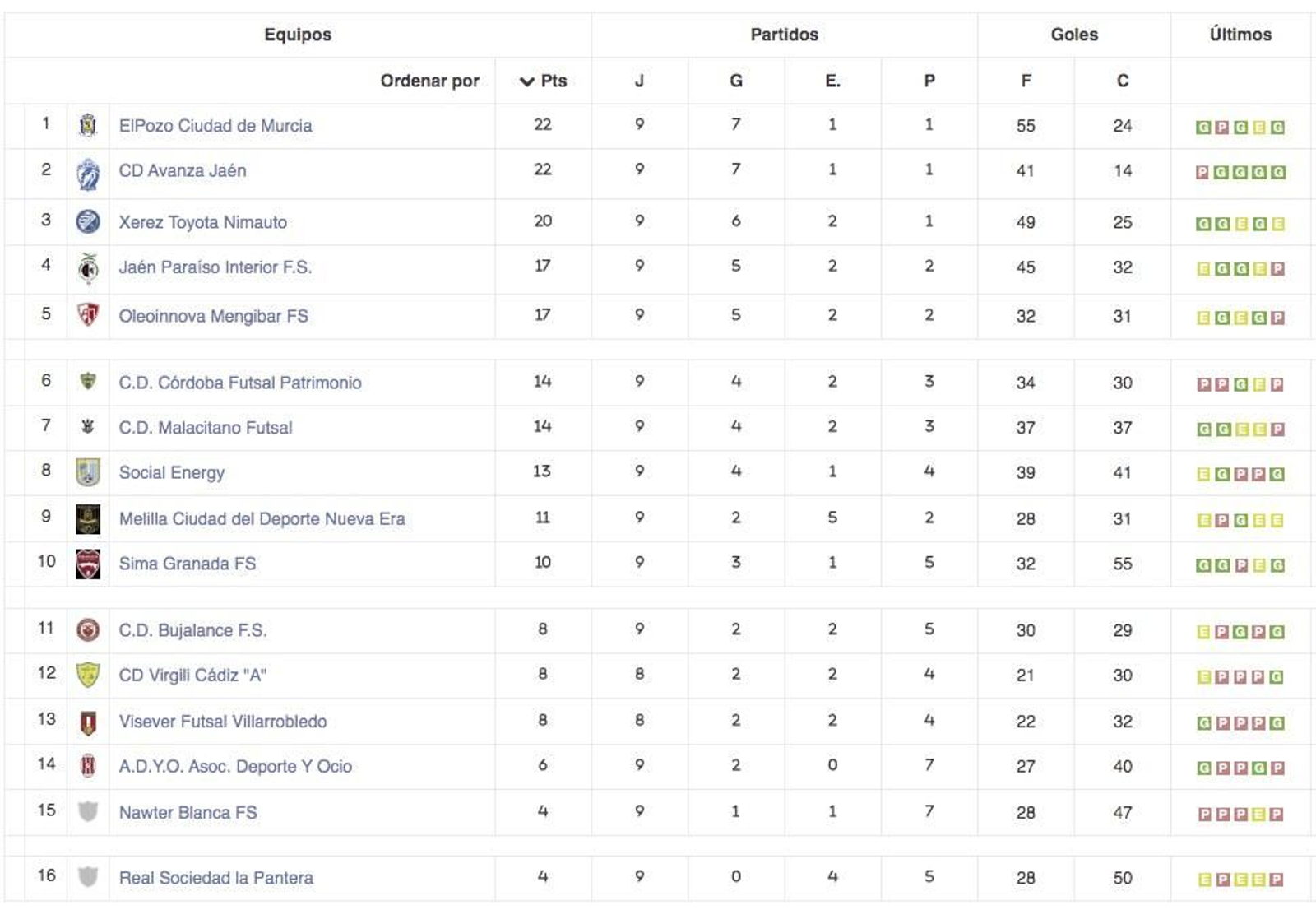Screen dimensions: 1316x910
Task: Open the Real Sociedad la Pantera team page
Action: click(216, 878)
